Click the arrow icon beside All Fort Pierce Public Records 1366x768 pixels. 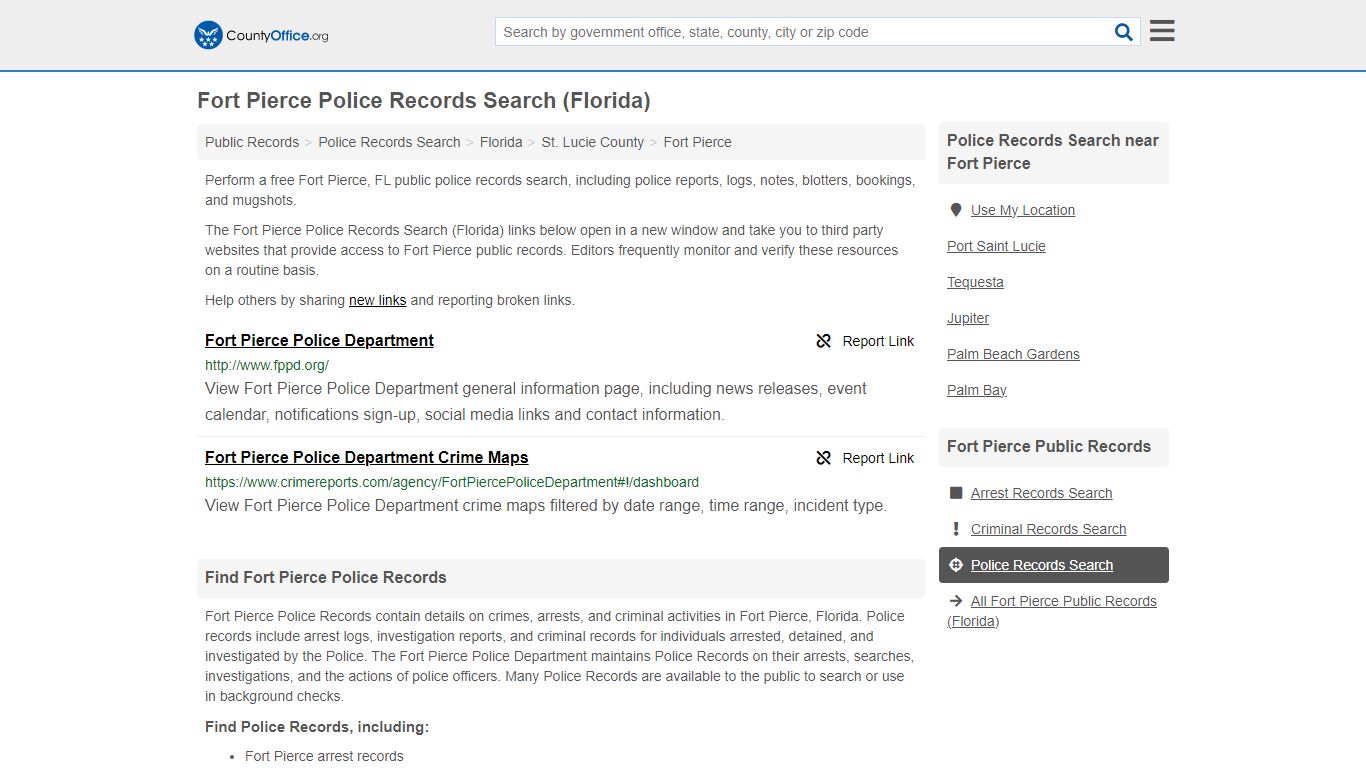pyautogui.click(x=955, y=601)
